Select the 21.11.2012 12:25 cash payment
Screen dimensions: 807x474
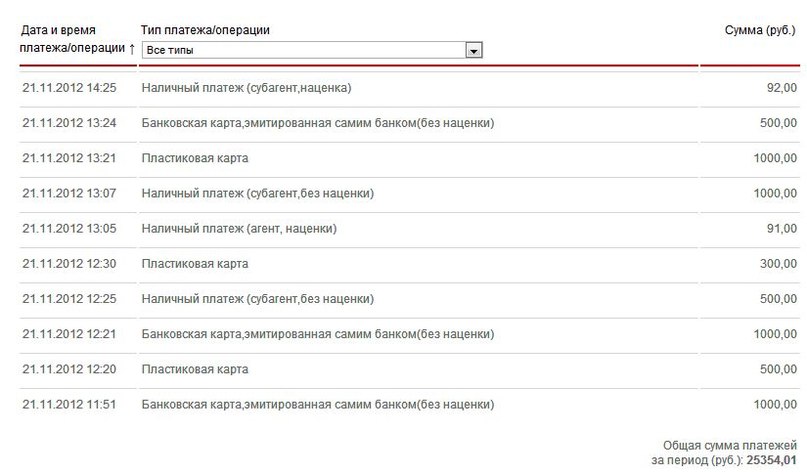[x=409, y=299]
